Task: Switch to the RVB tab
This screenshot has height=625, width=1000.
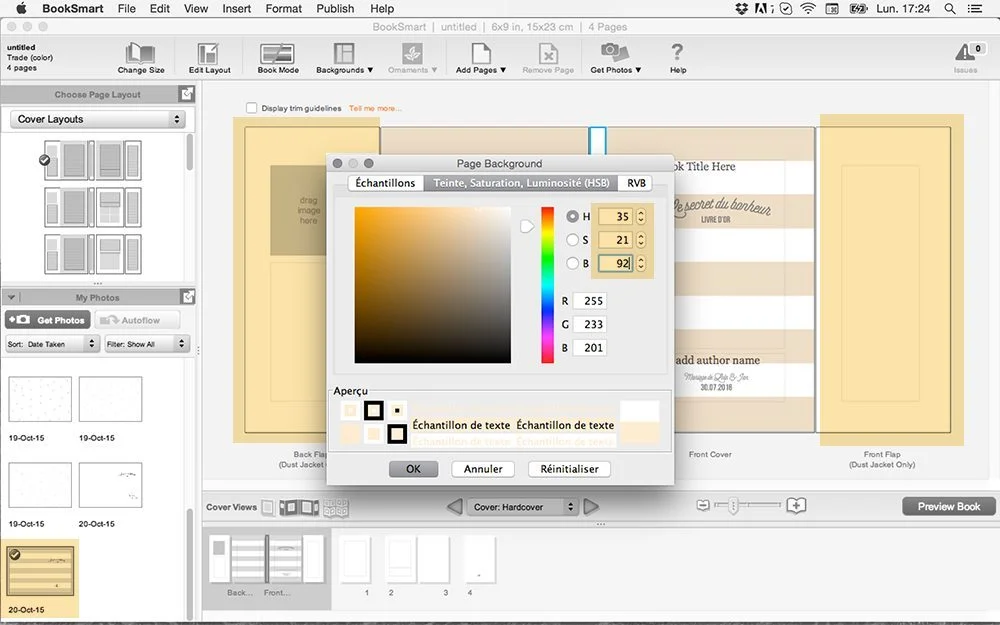Action: pyautogui.click(x=636, y=183)
